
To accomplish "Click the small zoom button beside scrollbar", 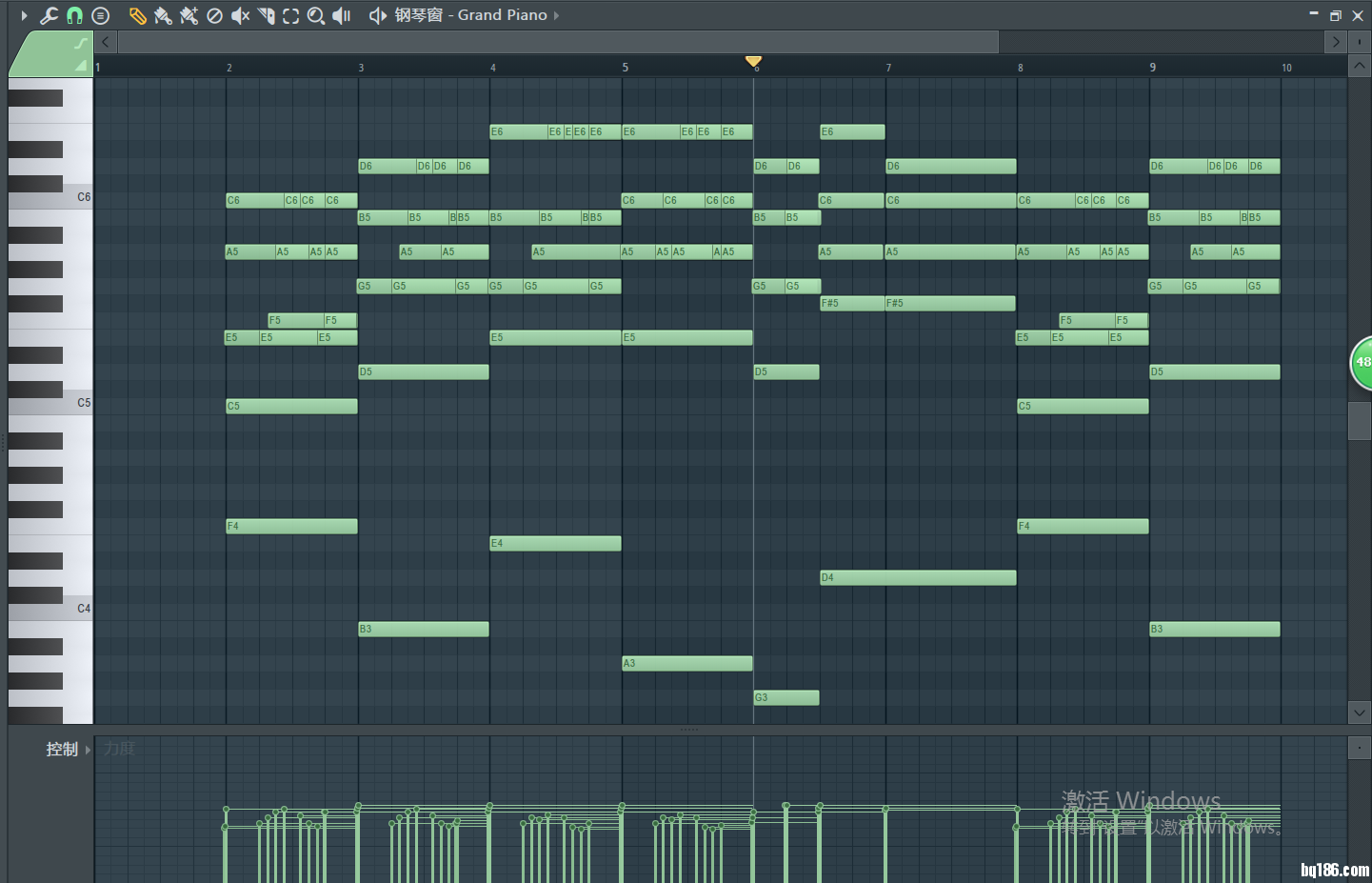I will [1359, 42].
